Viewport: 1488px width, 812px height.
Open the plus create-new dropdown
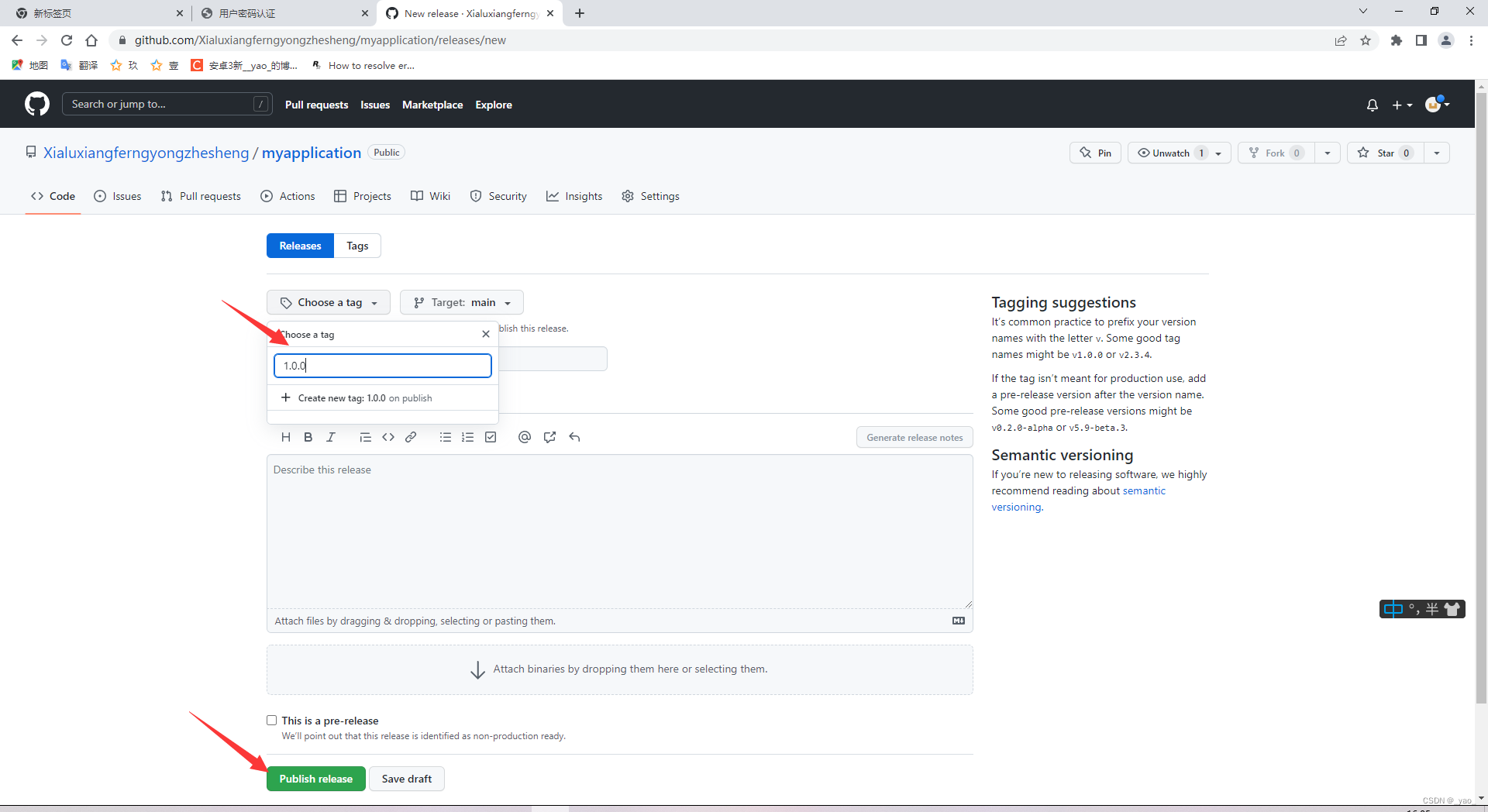[x=1402, y=105]
